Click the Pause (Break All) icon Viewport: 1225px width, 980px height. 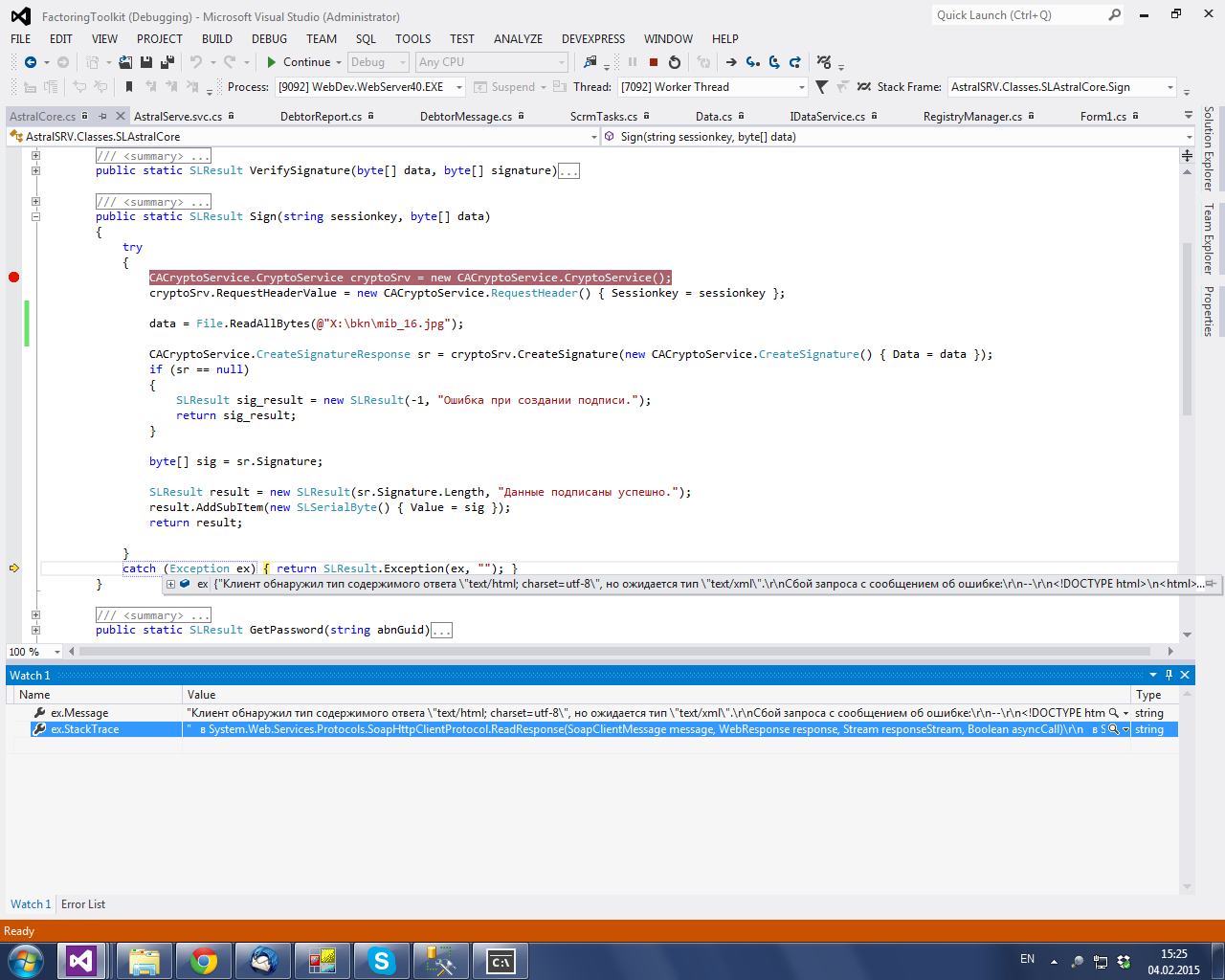click(633, 62)
